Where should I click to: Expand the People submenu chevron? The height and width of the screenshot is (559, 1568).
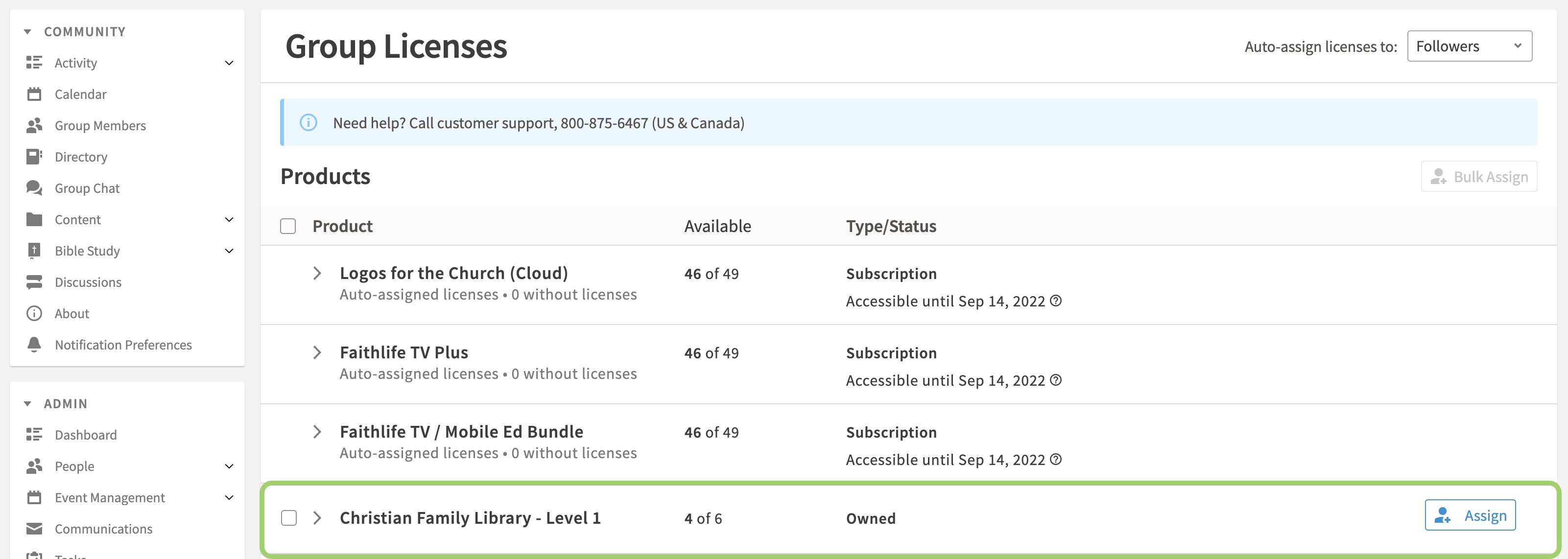(230, 466)
